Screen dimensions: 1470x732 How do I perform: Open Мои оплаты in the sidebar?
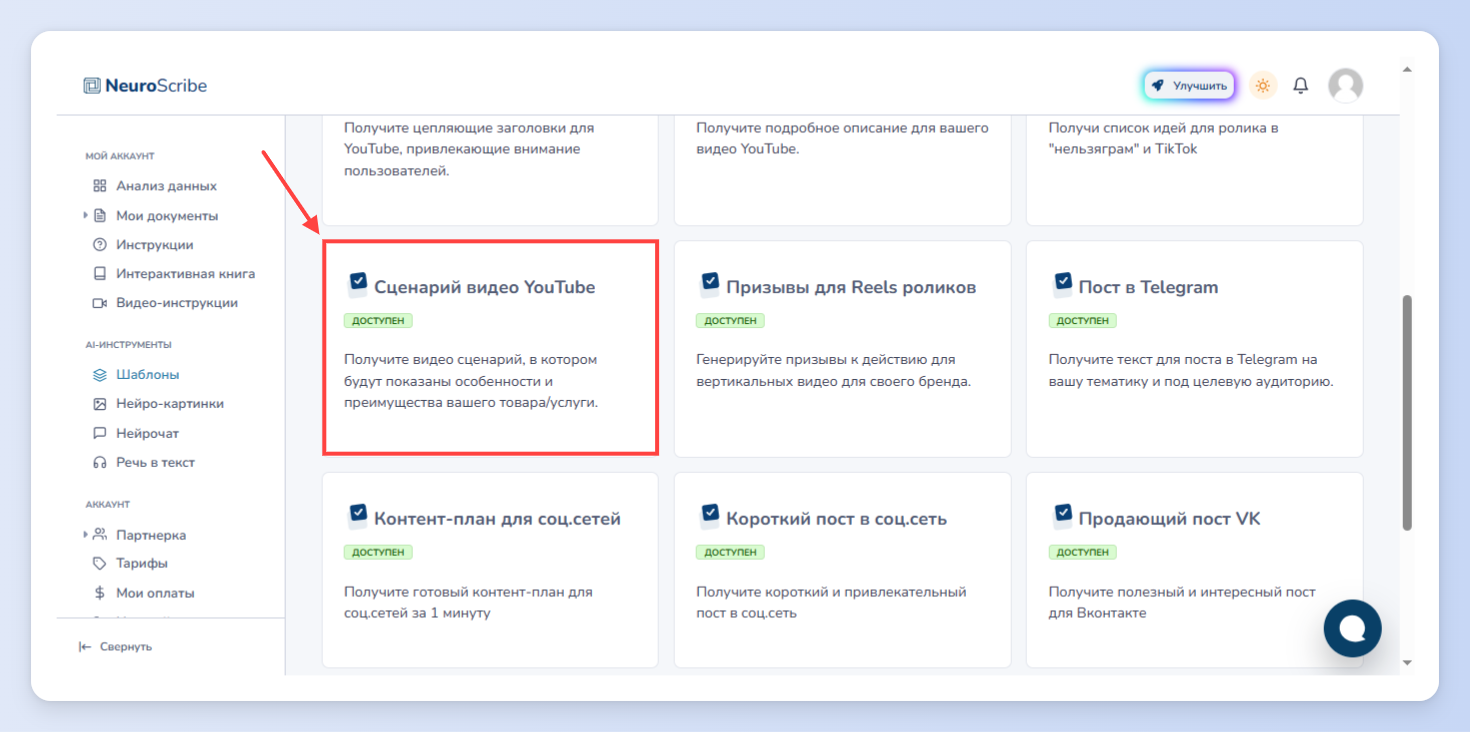155,593
